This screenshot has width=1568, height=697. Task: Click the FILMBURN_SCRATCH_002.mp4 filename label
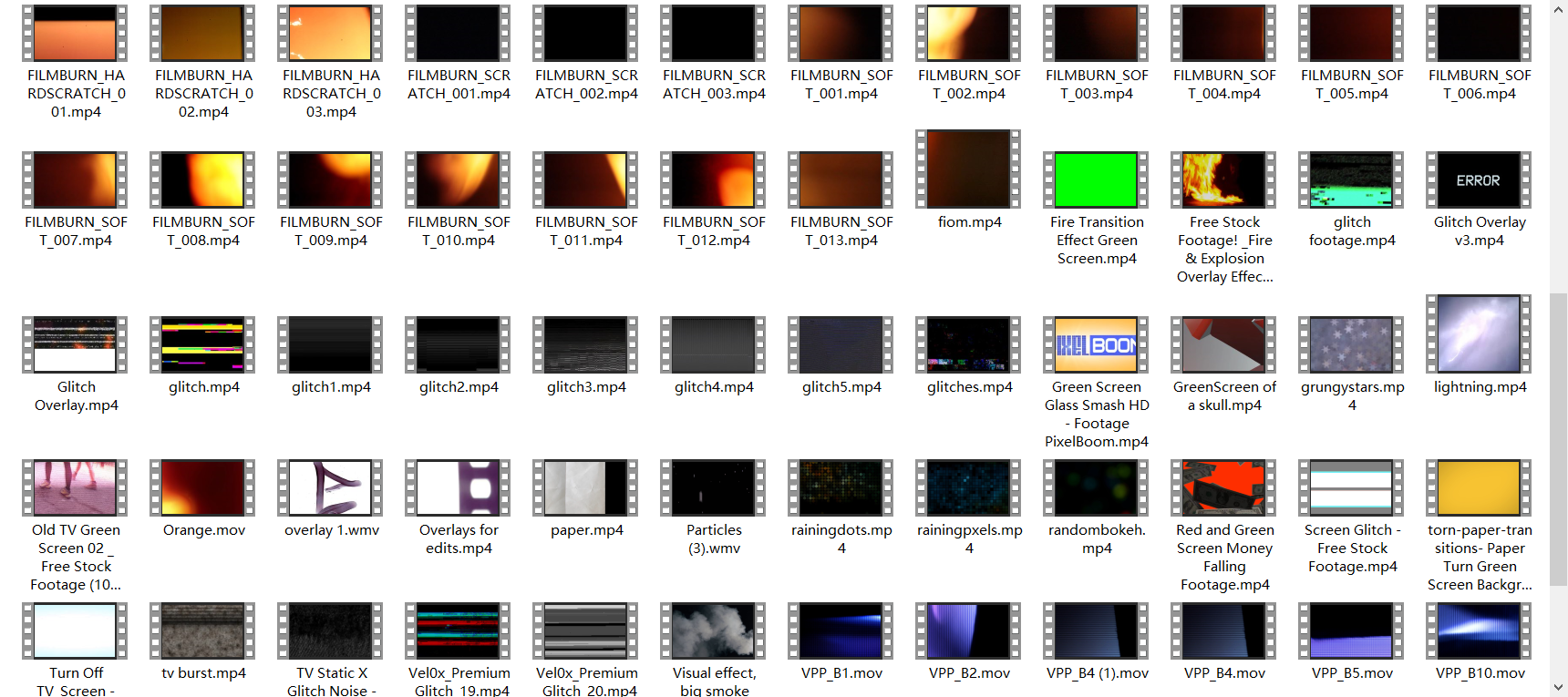(586, 85)
